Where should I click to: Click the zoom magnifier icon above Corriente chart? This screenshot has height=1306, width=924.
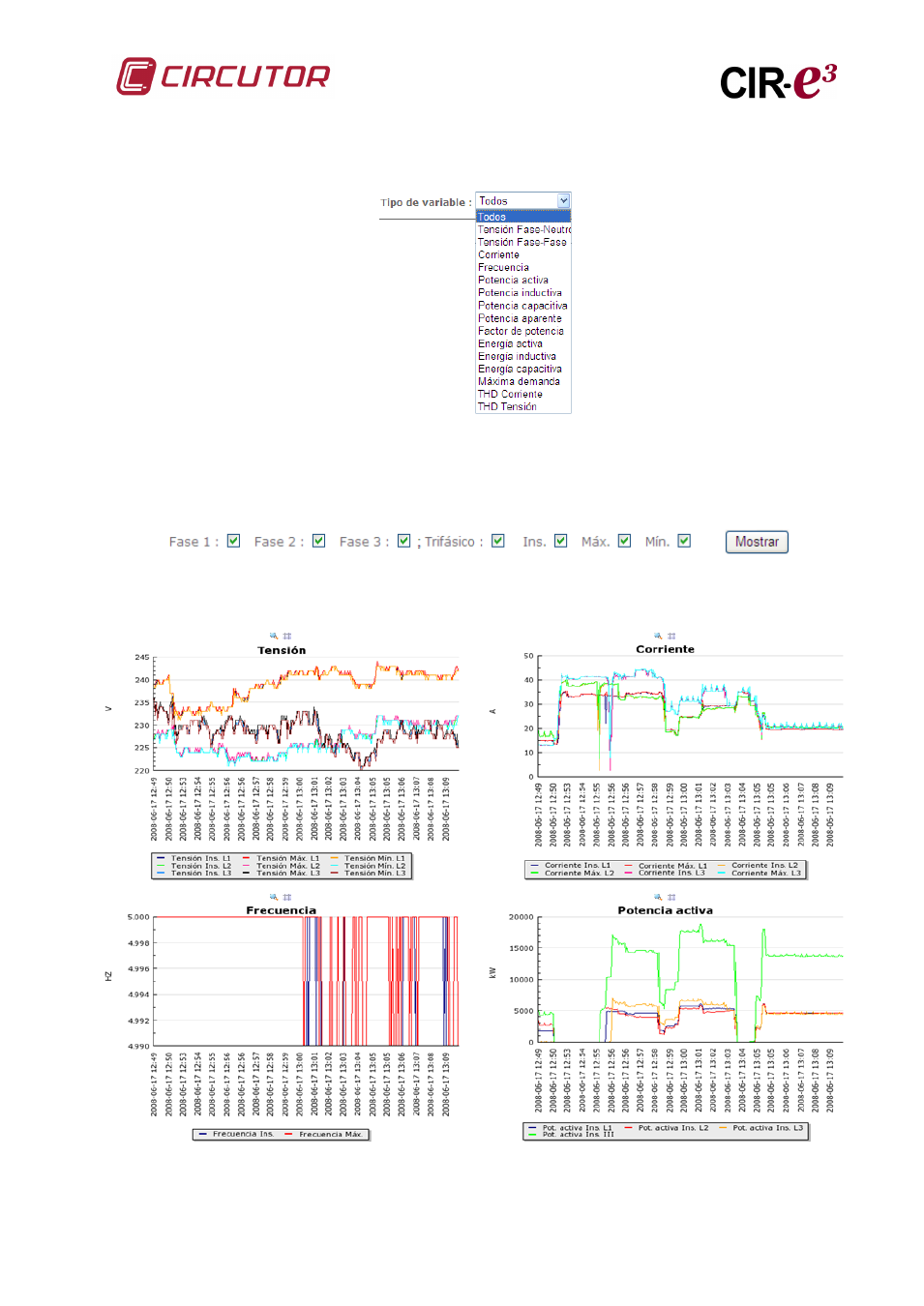pos(658,637)
